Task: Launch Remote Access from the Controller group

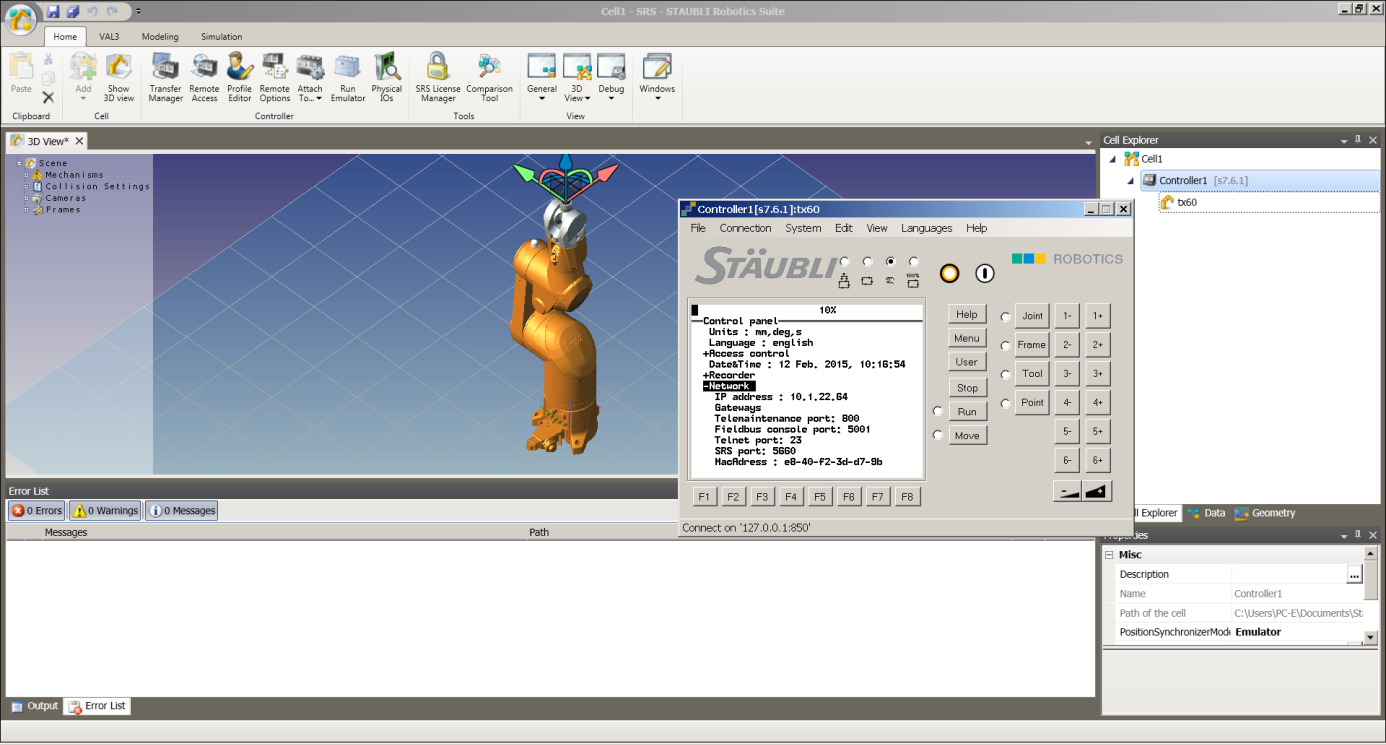Action: [204, 78]
